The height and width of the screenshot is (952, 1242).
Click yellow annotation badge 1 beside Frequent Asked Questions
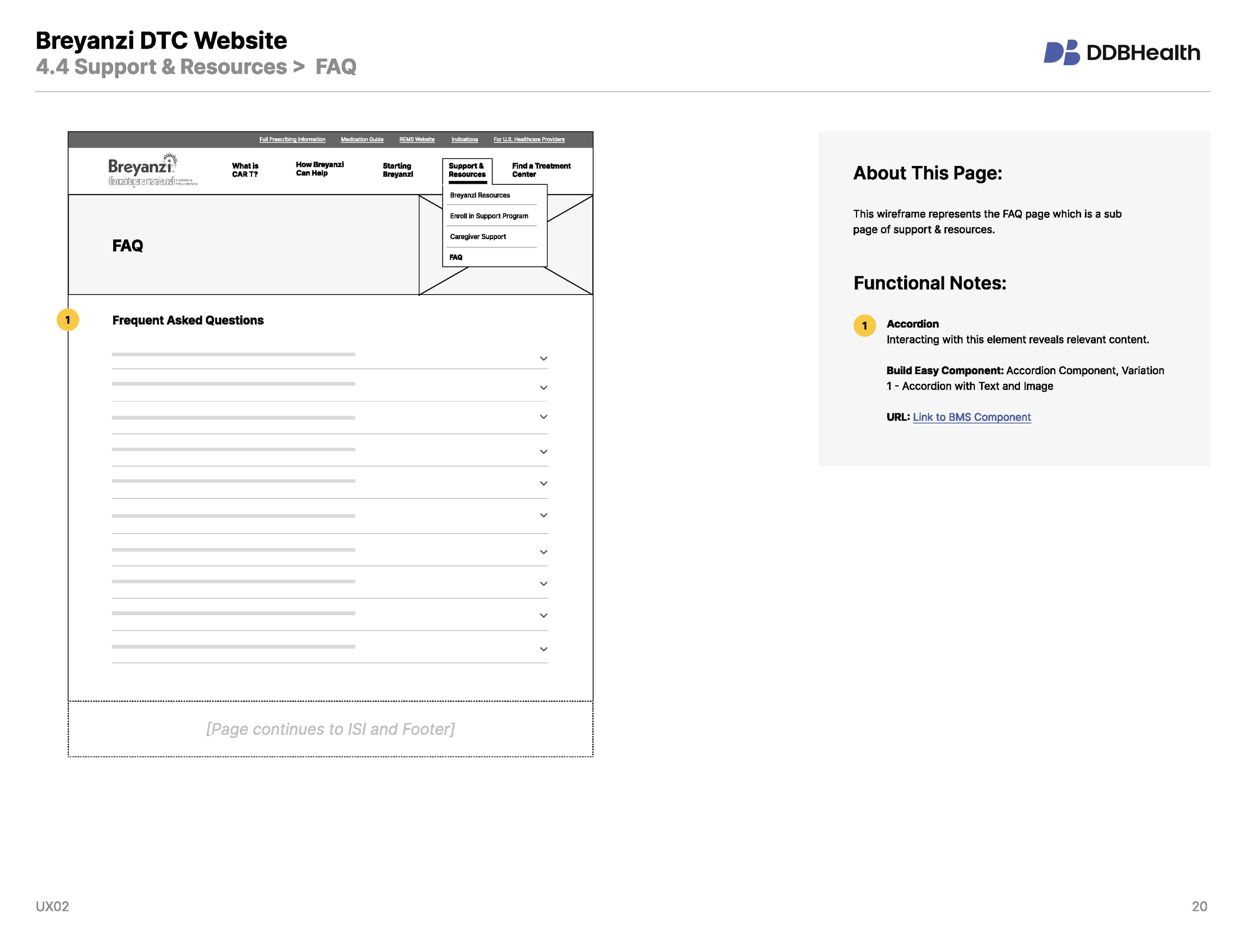point(68,319)
